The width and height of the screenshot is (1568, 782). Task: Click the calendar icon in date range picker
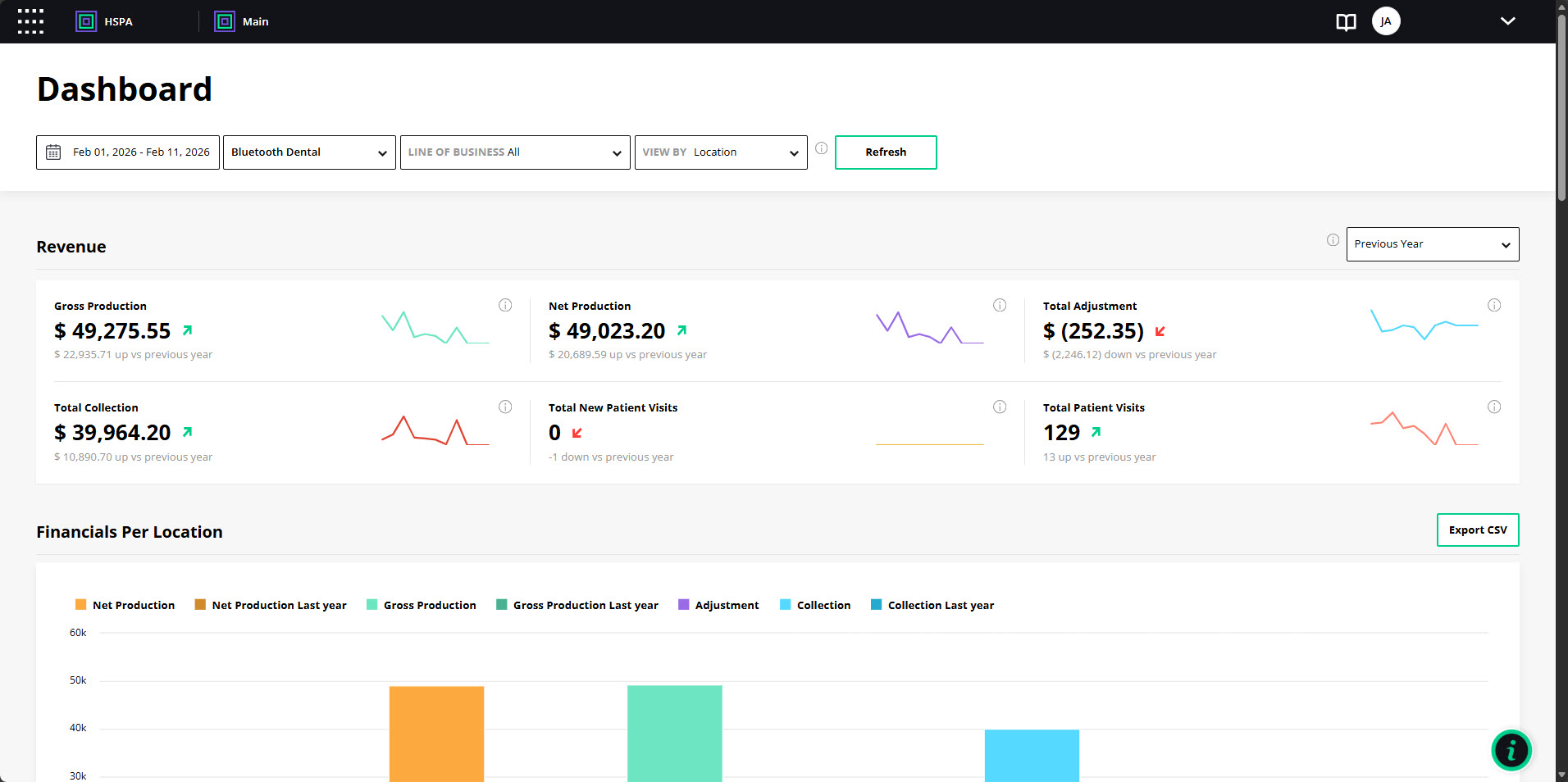coord(52,152)
